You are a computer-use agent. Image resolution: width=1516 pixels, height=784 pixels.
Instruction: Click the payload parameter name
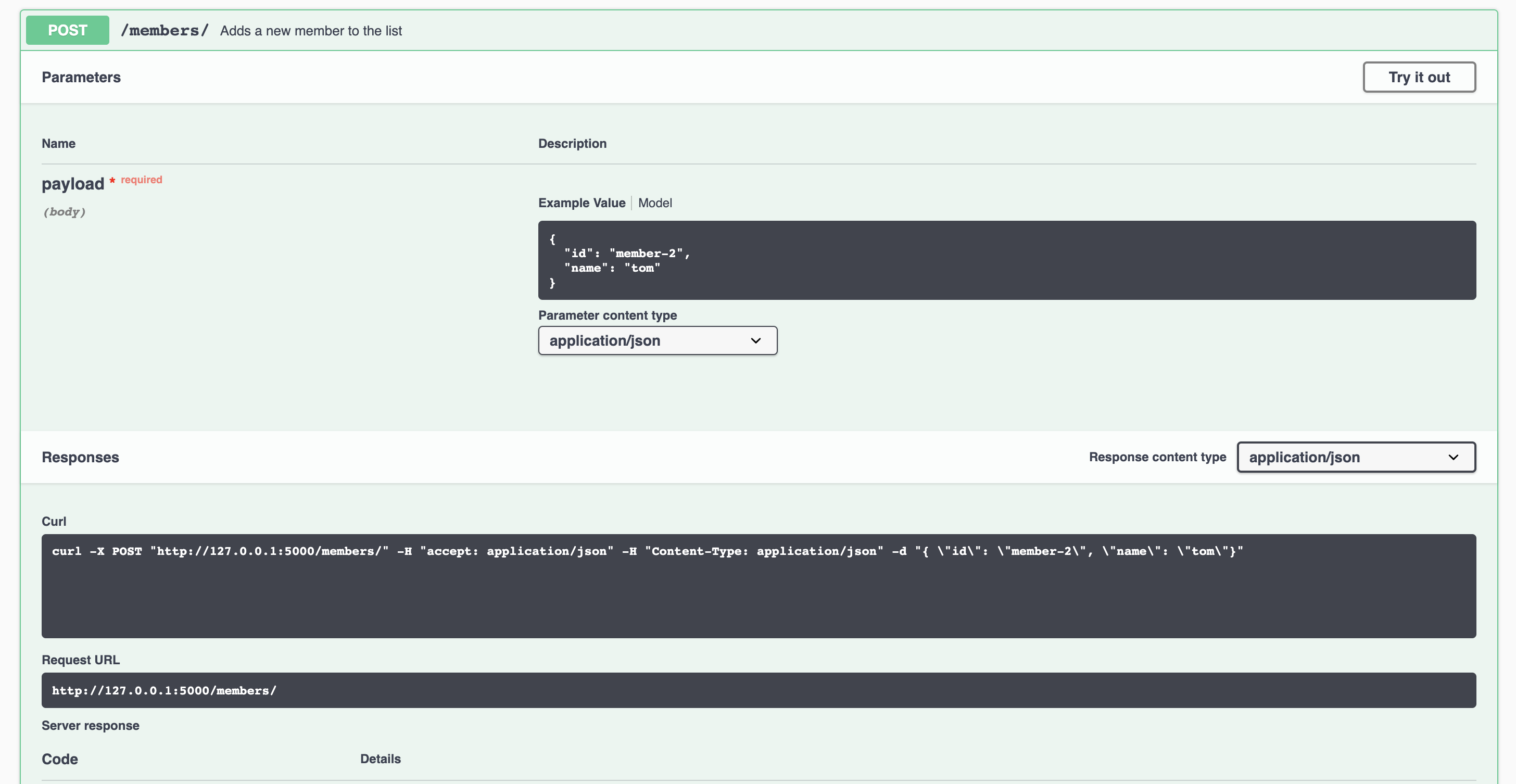tap(72, 184)
